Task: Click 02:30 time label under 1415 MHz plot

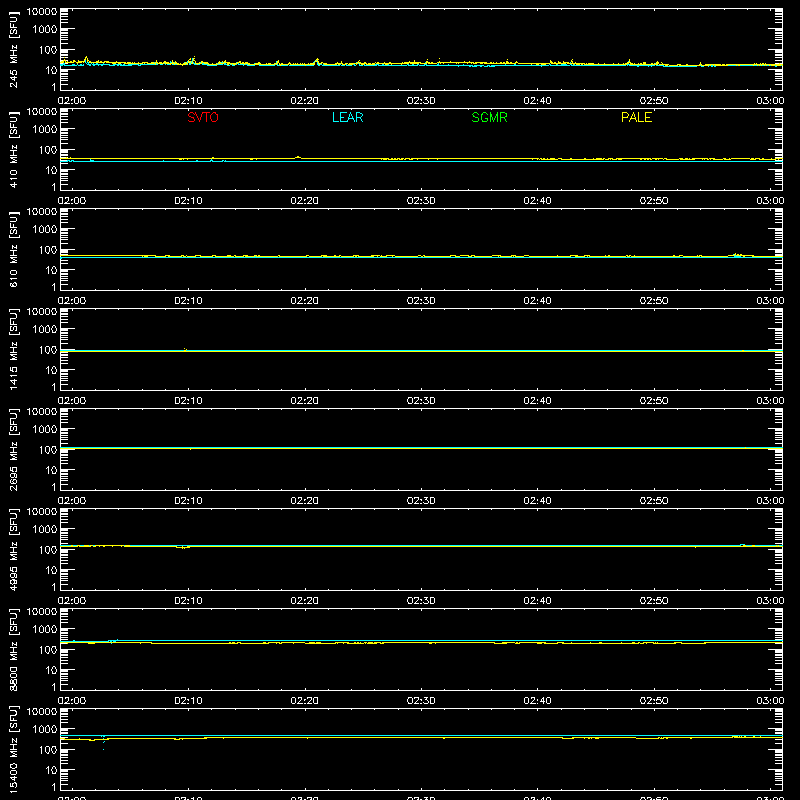Action: (x=421, y=401)
